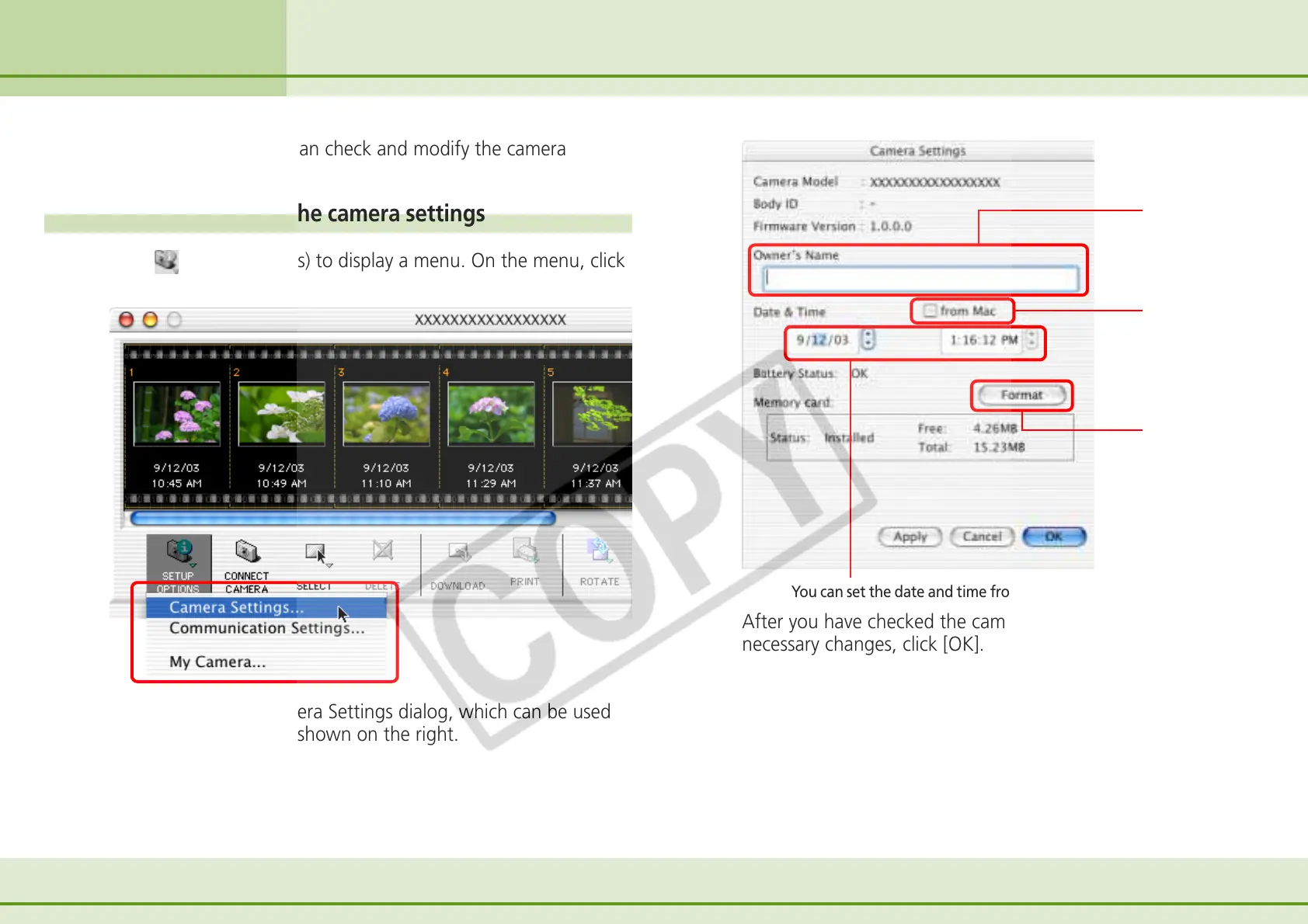Select thumbnail 2 dated 10:49 AM

tap(282, 415)
